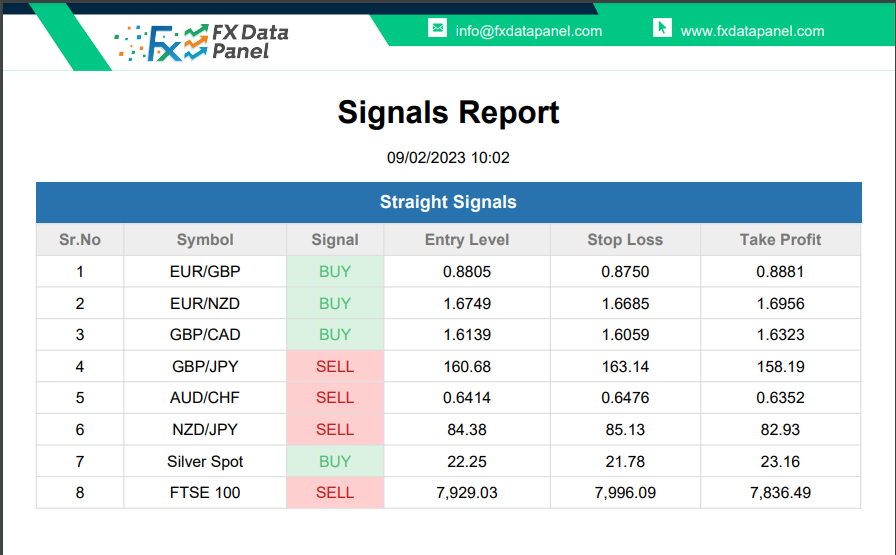Select the EUR/GBP symbol cell
This screenshot has height=555, width=896.
[205, 271]
